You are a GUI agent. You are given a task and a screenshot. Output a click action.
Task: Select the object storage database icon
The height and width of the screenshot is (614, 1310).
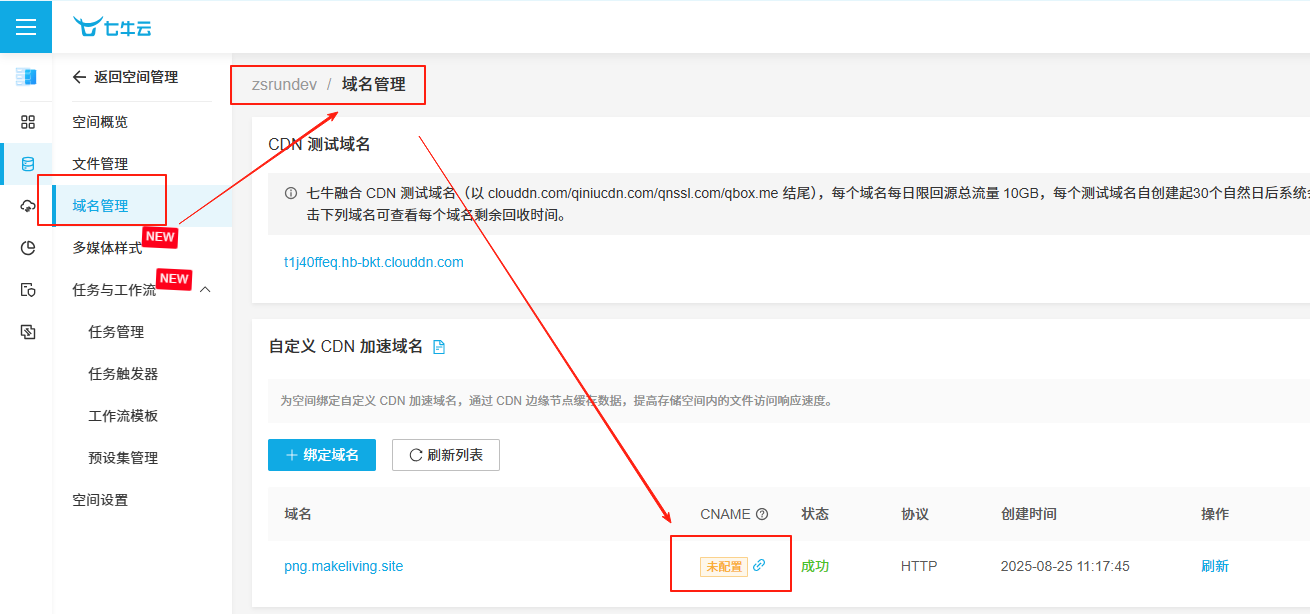[27, 164]
